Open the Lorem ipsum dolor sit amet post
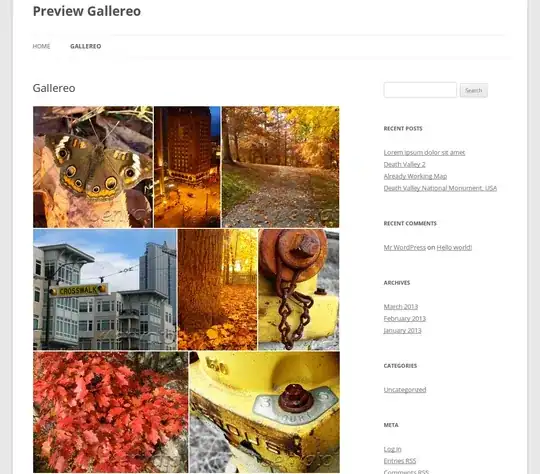 (x=424, y=152)
